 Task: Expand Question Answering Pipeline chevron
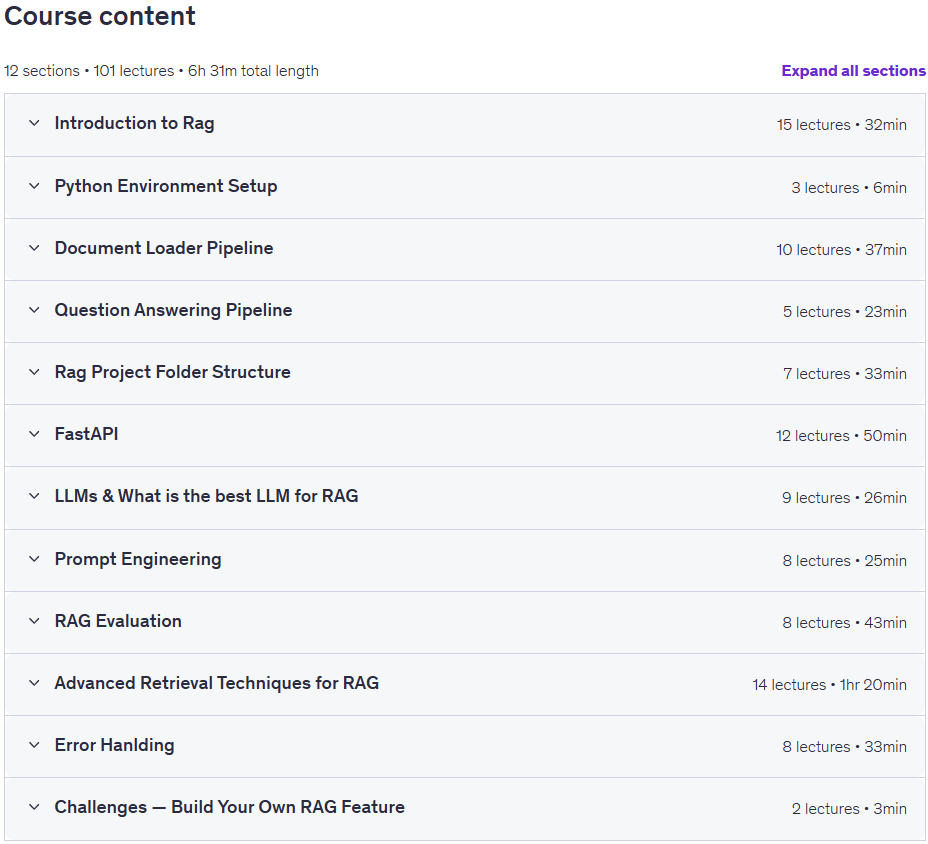point(34,310)
